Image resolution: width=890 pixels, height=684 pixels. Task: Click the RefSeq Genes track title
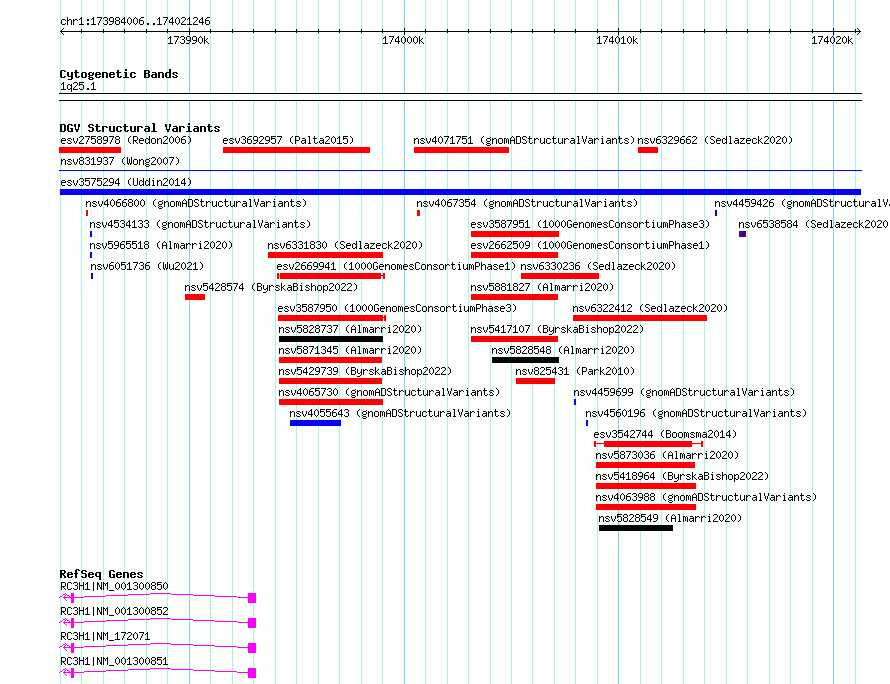pyautogui.click(x=101, y=574)
